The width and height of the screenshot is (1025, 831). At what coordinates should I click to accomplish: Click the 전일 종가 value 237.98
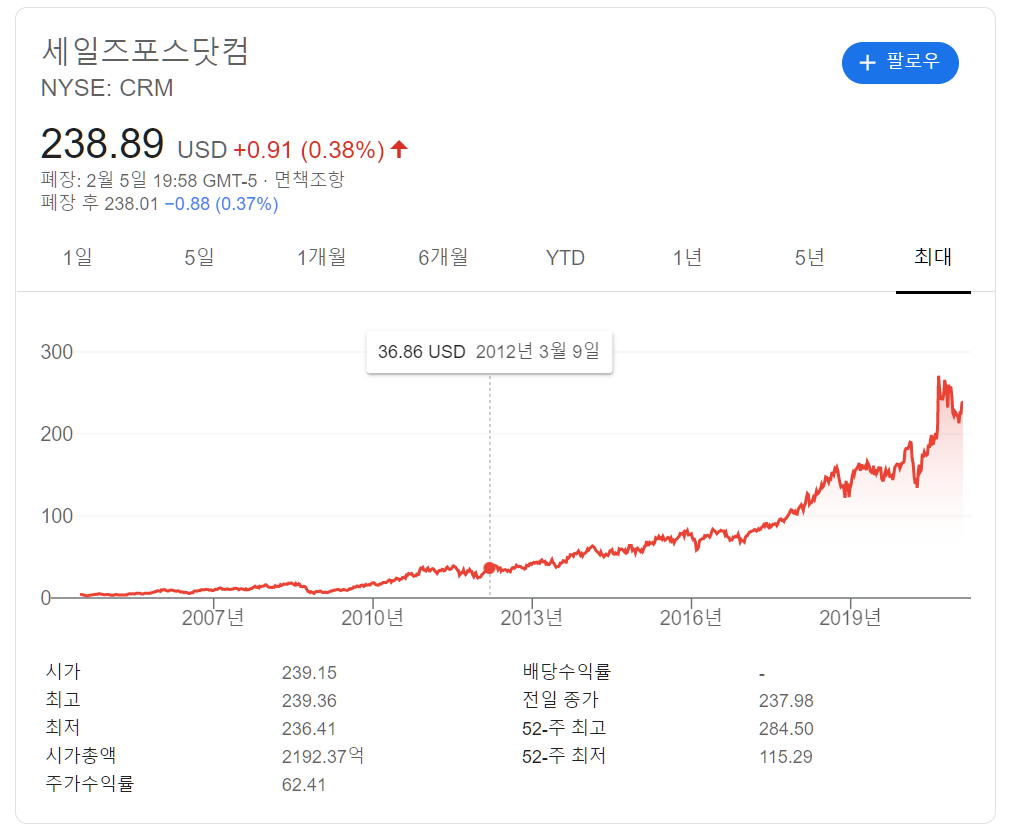786,701
